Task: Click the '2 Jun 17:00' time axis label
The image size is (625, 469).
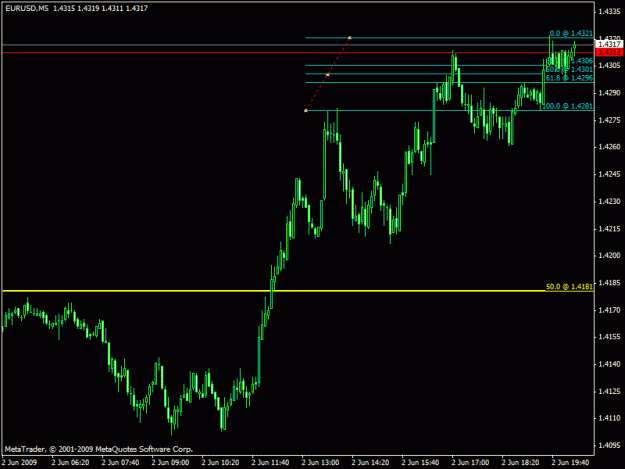Action: [470, 462]
